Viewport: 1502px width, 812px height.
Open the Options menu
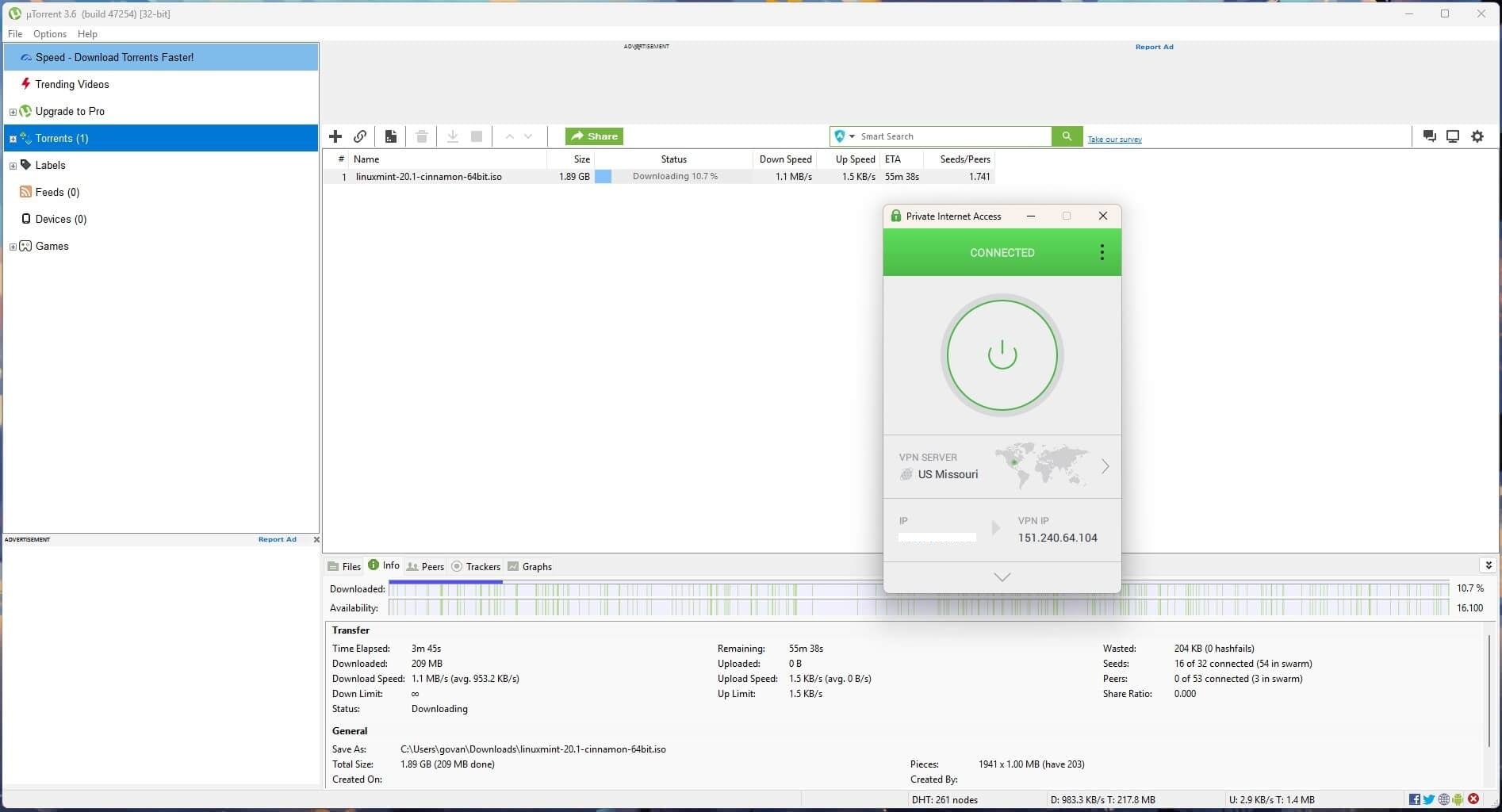50,34
